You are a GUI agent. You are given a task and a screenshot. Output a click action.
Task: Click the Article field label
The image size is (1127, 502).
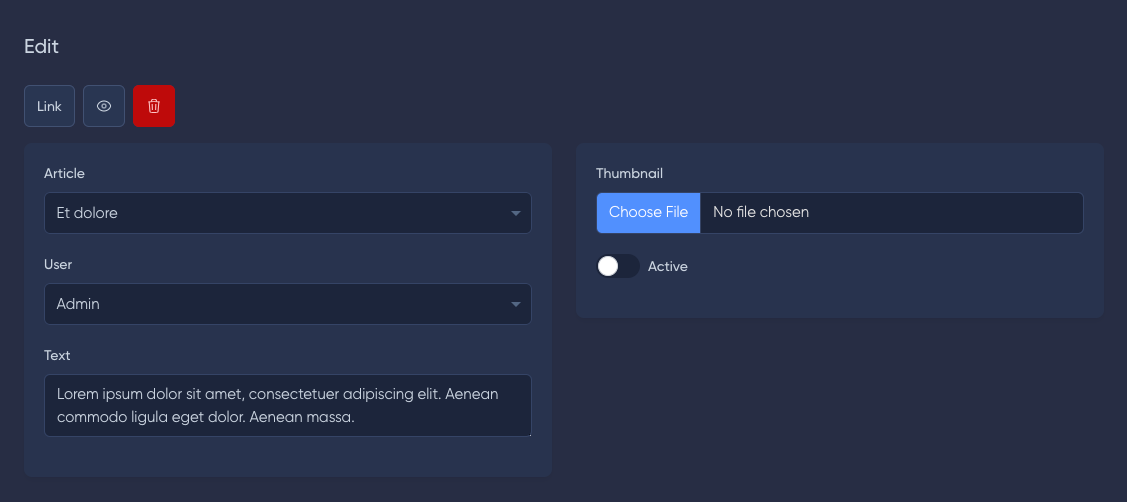(64, 173)
